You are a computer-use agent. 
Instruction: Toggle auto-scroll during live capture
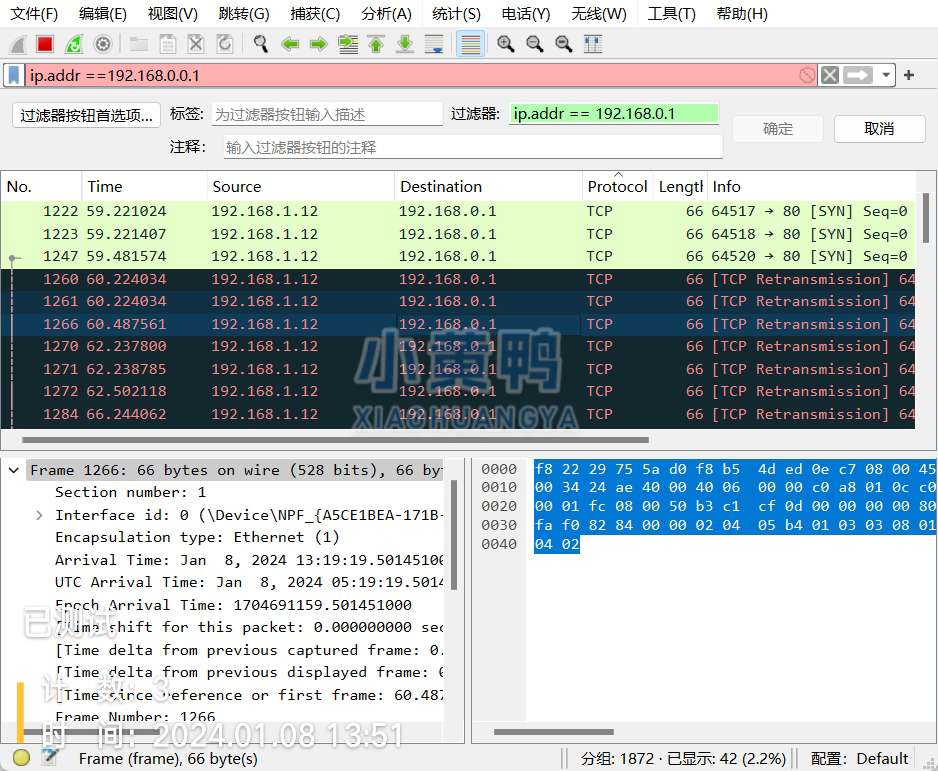[434, 44]
